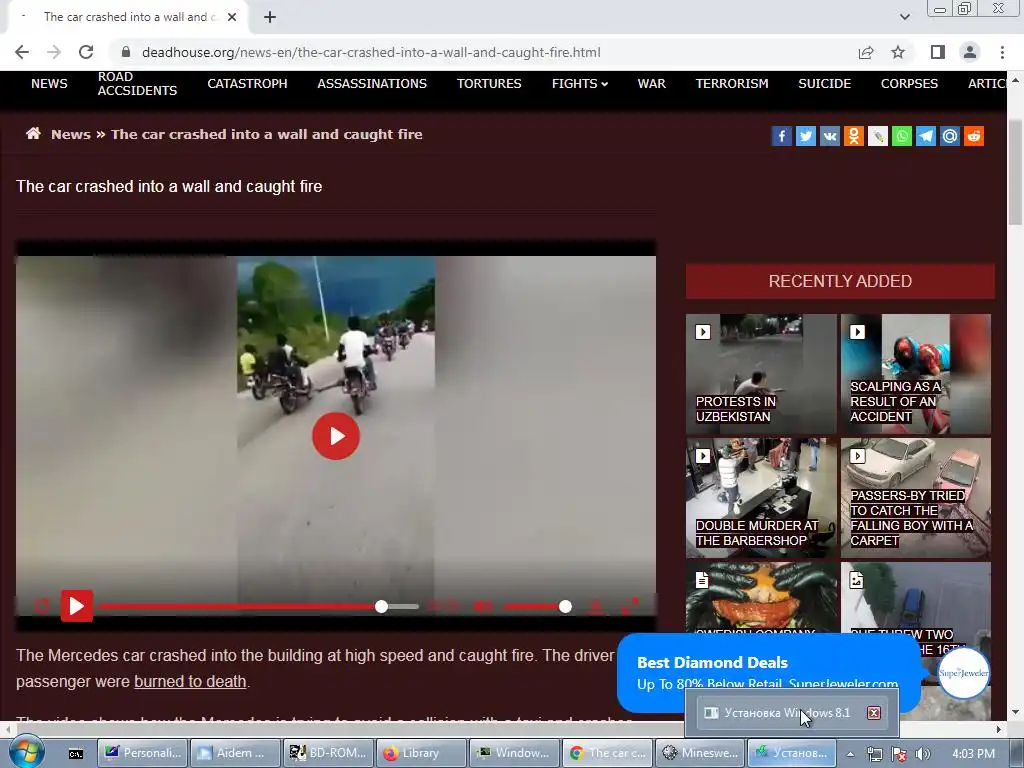The width and height of the screenshot is (1024, 768).
Task: Click the home icon in breadcrumb
Action: 33,134
